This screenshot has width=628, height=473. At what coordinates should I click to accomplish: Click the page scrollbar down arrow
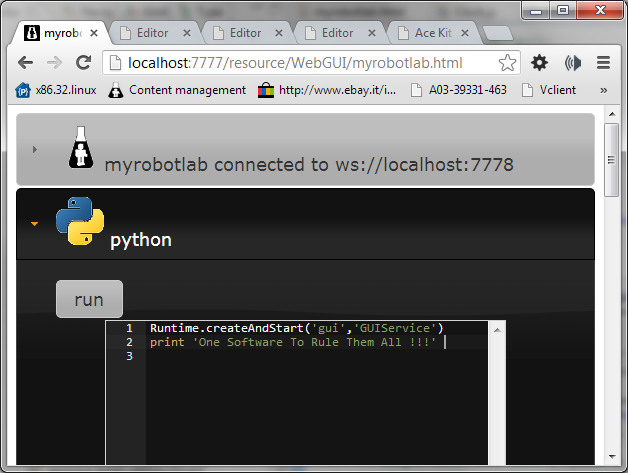(x=612, y=457)
